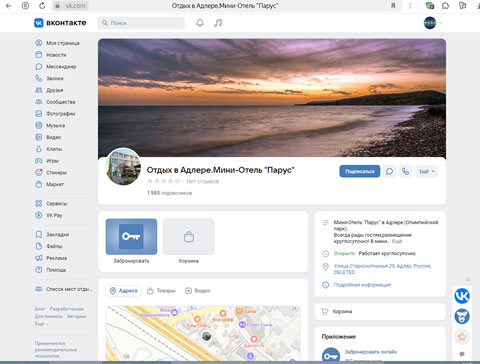Open Подробная информация link

click(x=362, y=285)
